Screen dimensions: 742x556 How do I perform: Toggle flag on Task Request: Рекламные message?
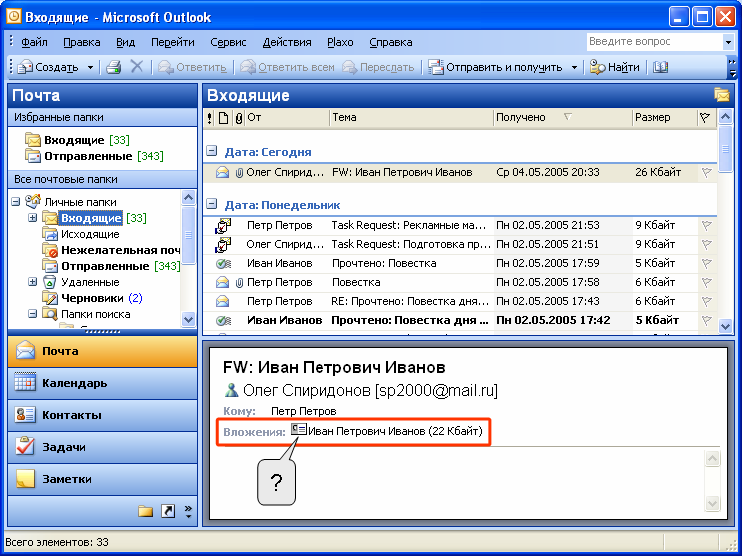pyautogui.click(x=706, y=226)
